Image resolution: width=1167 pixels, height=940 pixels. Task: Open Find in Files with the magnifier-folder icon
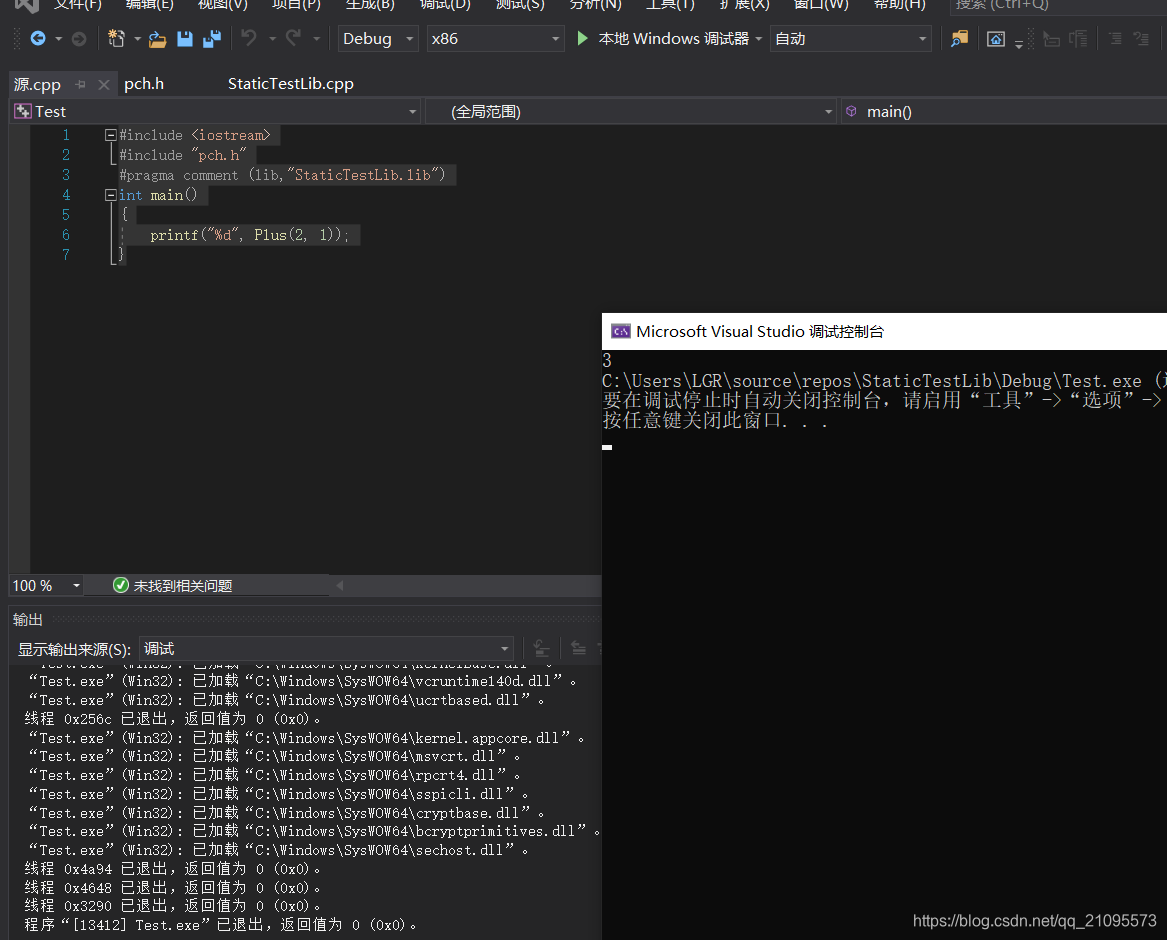tap(959, 38)
